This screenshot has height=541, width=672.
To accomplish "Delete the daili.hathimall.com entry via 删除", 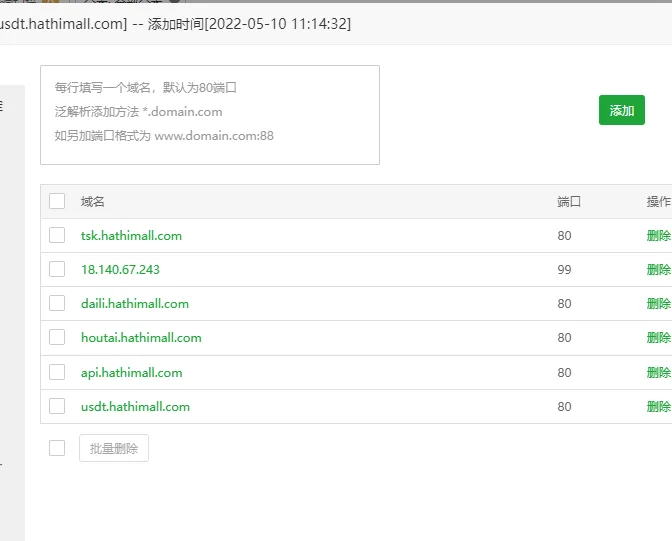I will tap(658, 304).
